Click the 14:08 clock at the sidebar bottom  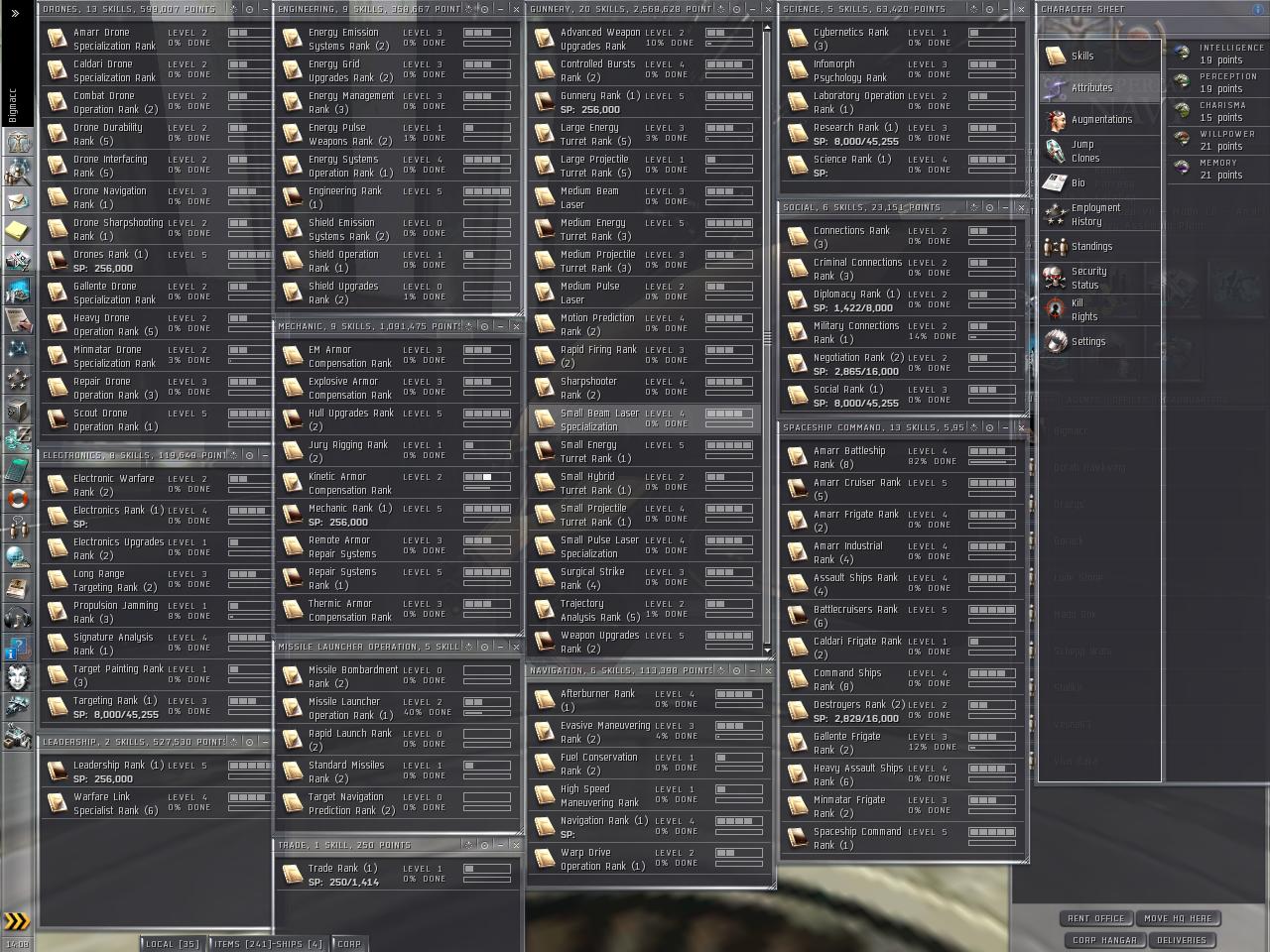(x=18, y=945)
